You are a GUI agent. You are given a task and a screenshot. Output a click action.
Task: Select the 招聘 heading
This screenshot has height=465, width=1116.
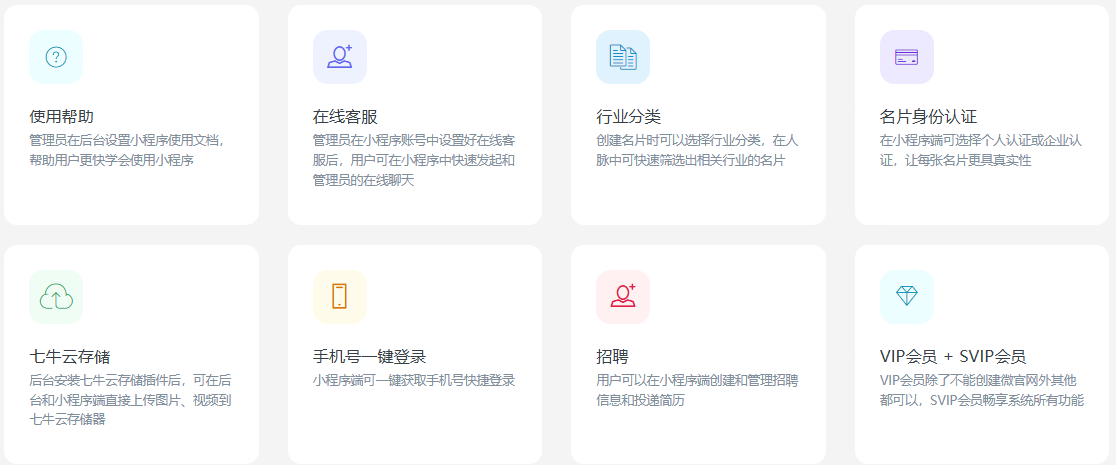click(x=612, y=357)
